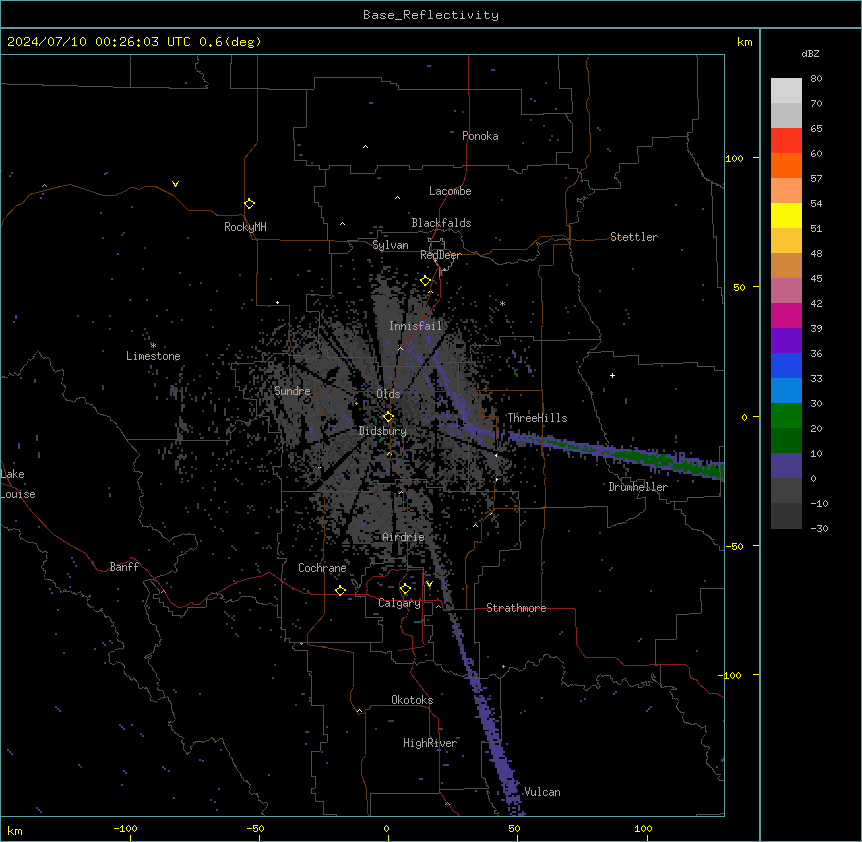The image size is (862, 842).
Task: Click the Sundre label
Action: coord(292,391)
